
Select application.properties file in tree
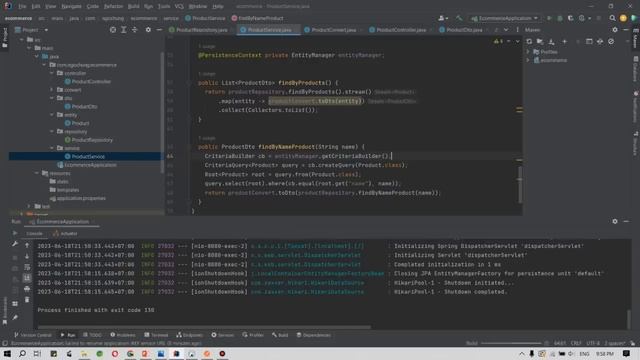coord(78,198)
